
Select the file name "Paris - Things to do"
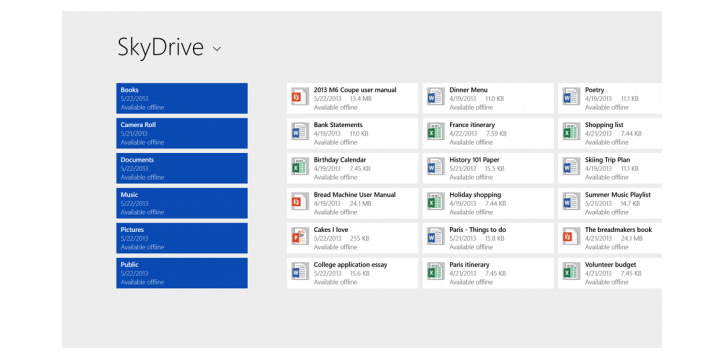477,230
